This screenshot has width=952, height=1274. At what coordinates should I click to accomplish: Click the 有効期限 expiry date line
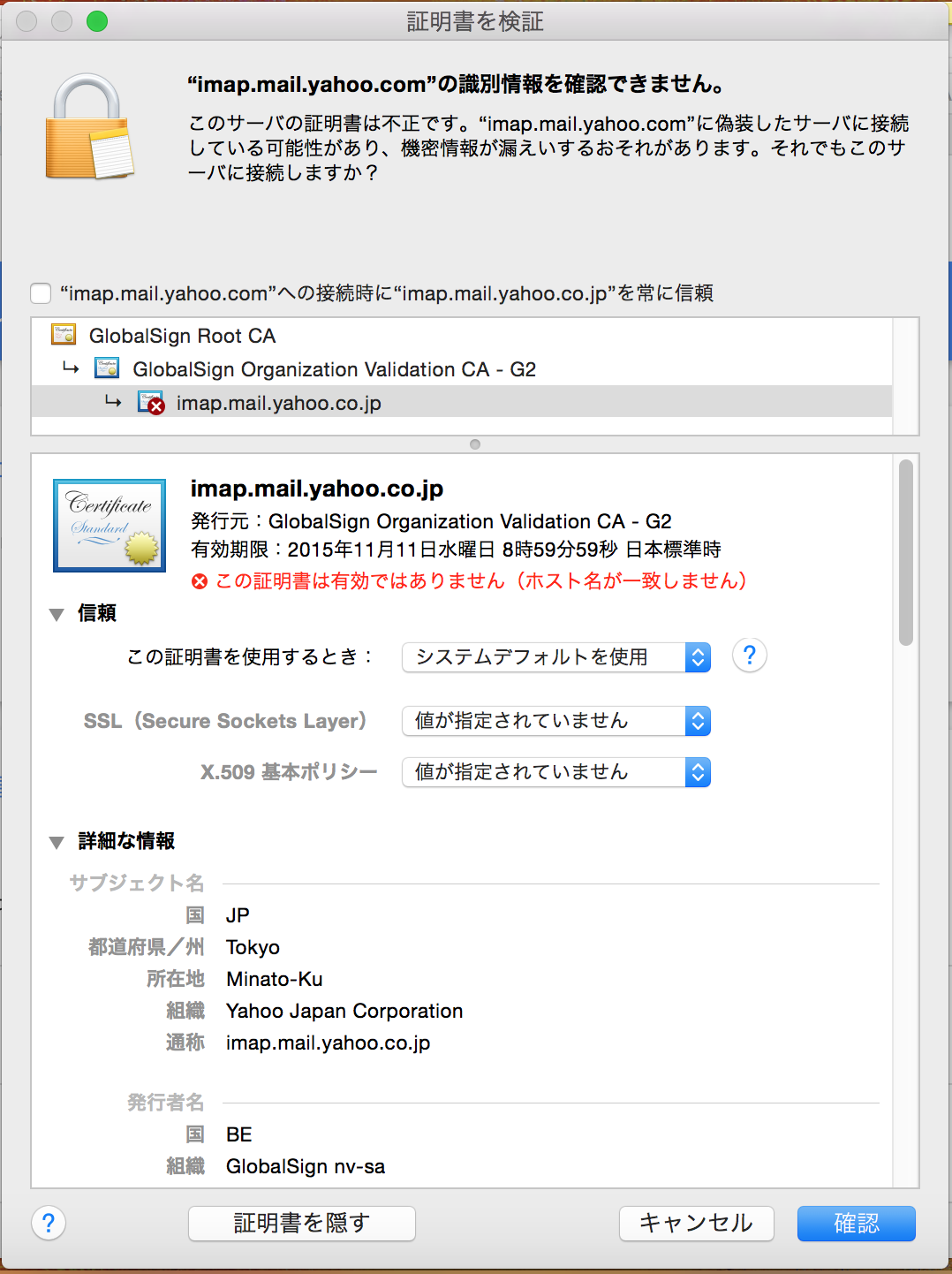(x=457, y=550)
